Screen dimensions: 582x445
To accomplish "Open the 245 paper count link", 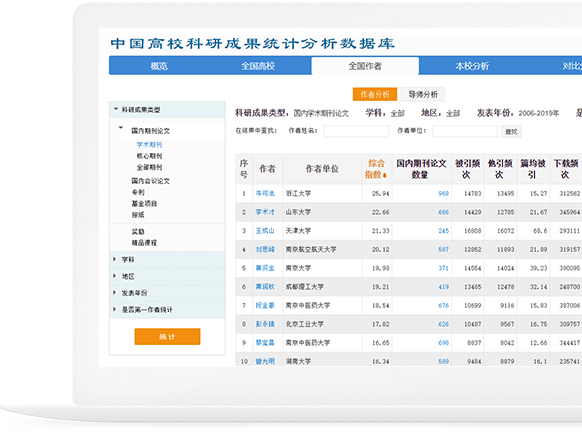I will [444, 231].
